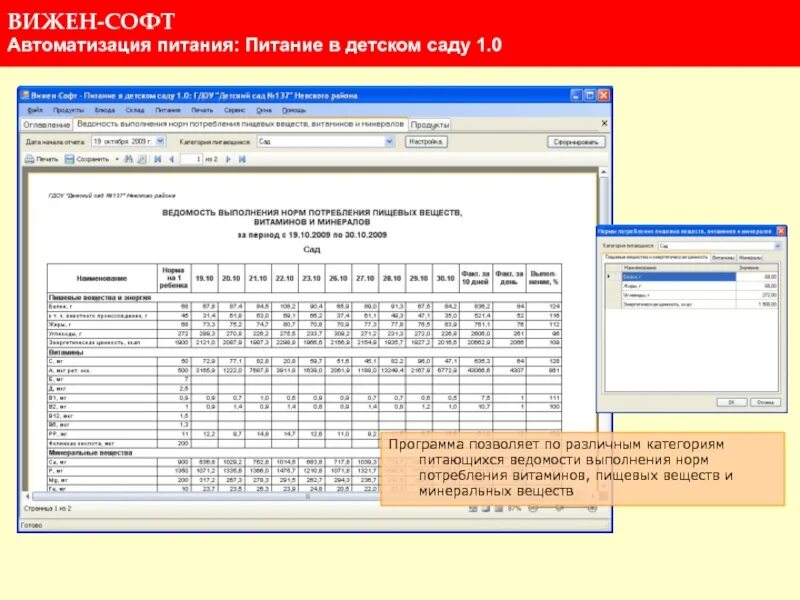Open the Категория питающихся dropdown in the norms dialog
Image resolution: width=800 pixels, height=600 pixels.
pos(778,246)
